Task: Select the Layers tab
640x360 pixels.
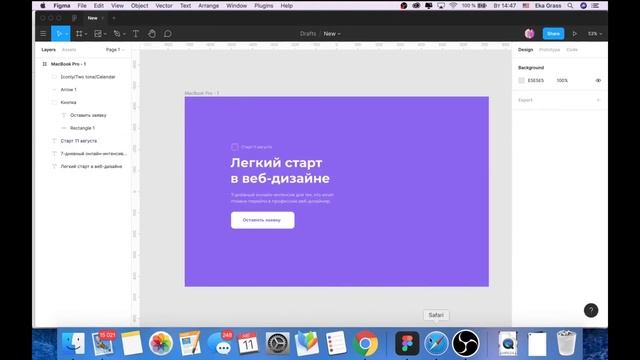Action: (49, 50)
